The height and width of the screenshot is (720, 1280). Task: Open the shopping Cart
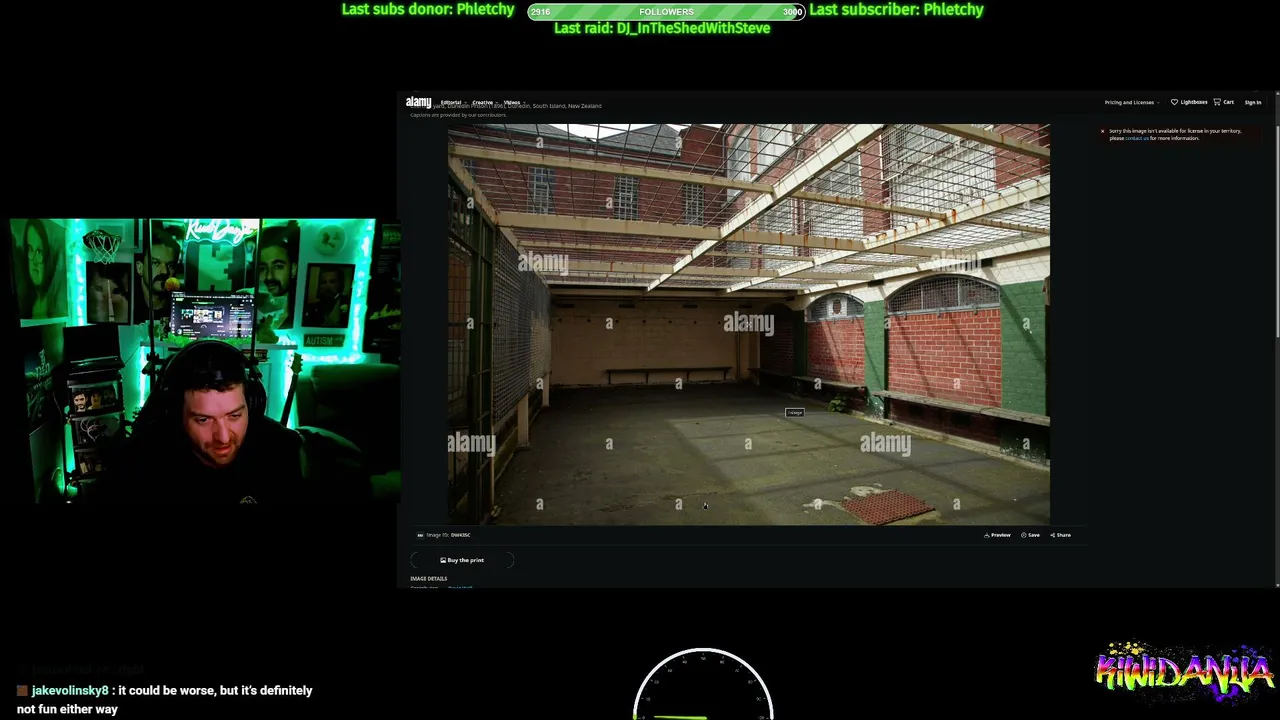click(x=1224, y=102)
